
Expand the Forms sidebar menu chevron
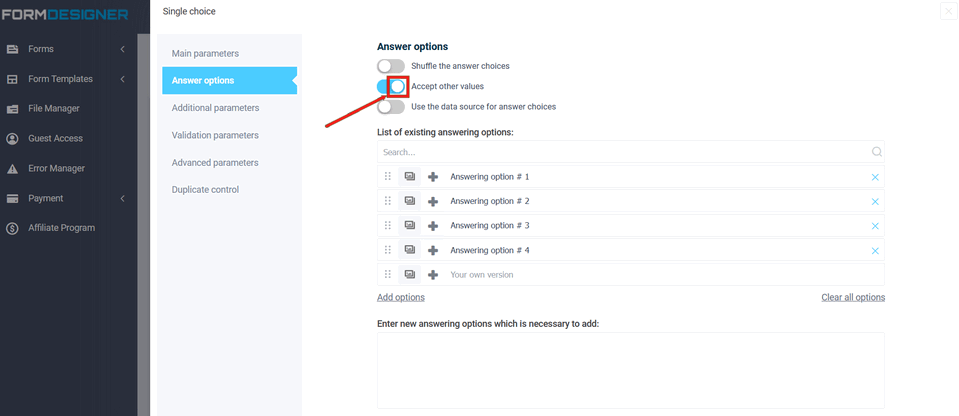[x=122, y=49]
